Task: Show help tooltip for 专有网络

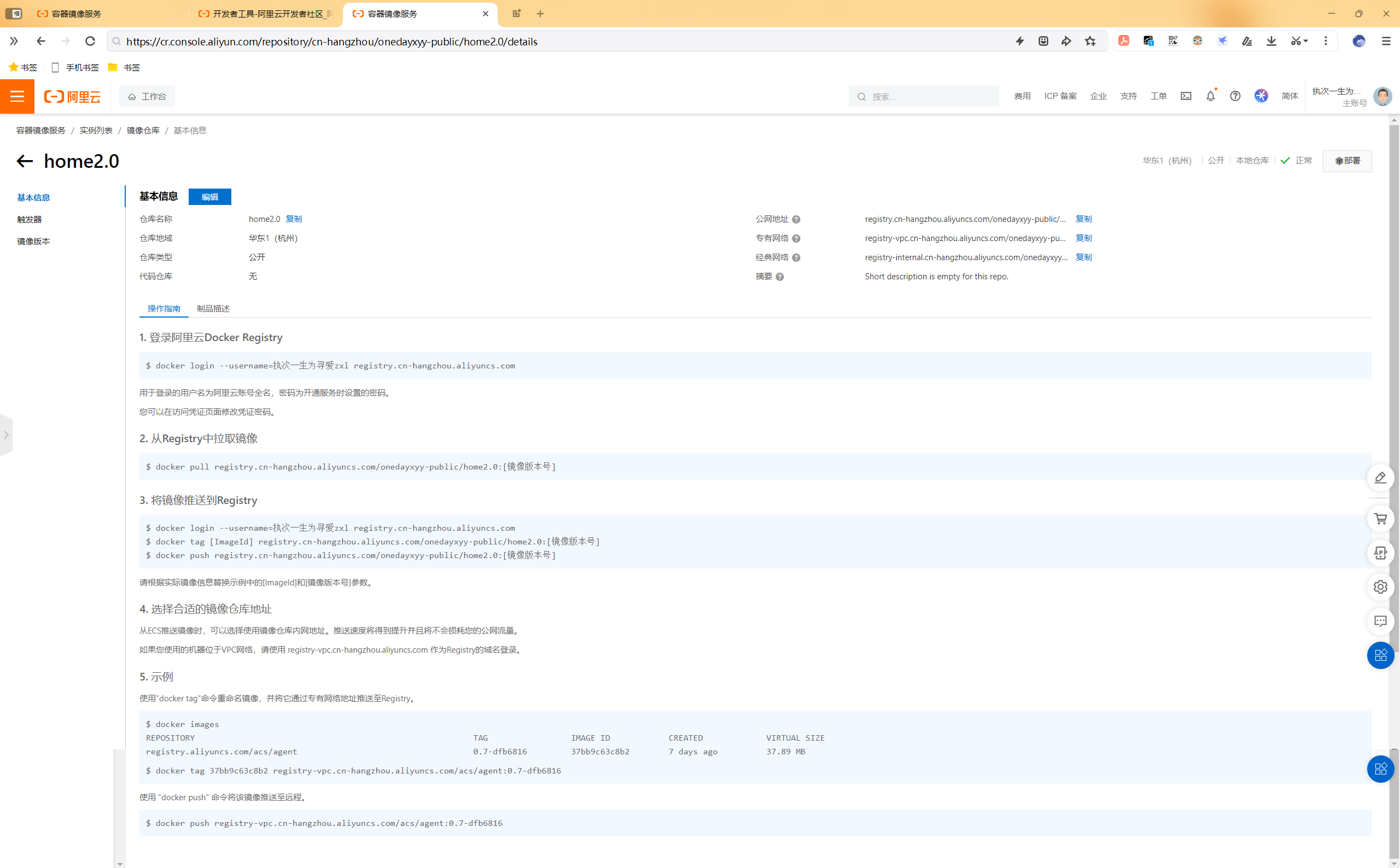Action: pyautogui.click(x=796, y=239)
